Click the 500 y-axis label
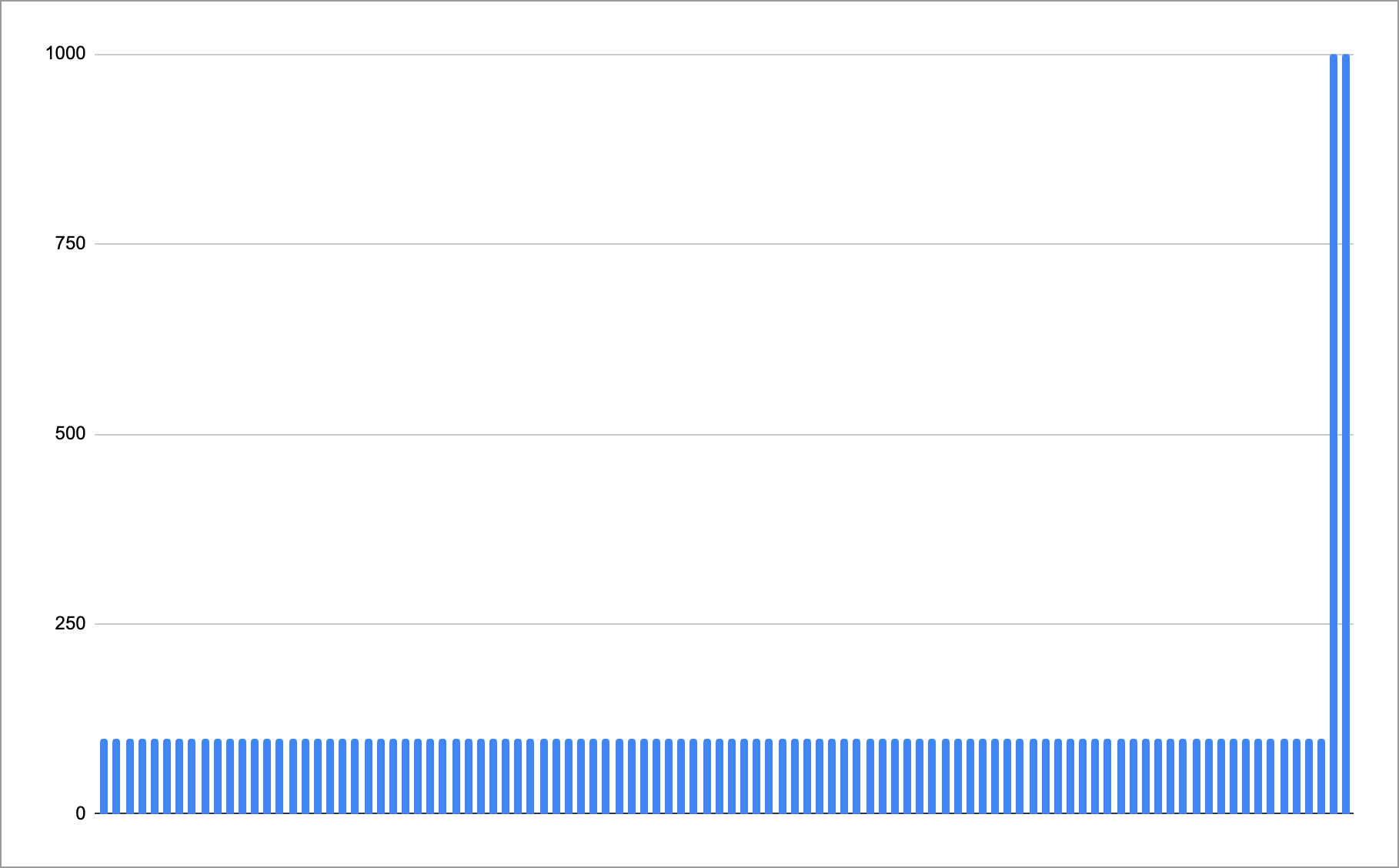Image resolution: width=1399 pixels, height=868 pixels. tap(70, 434)
